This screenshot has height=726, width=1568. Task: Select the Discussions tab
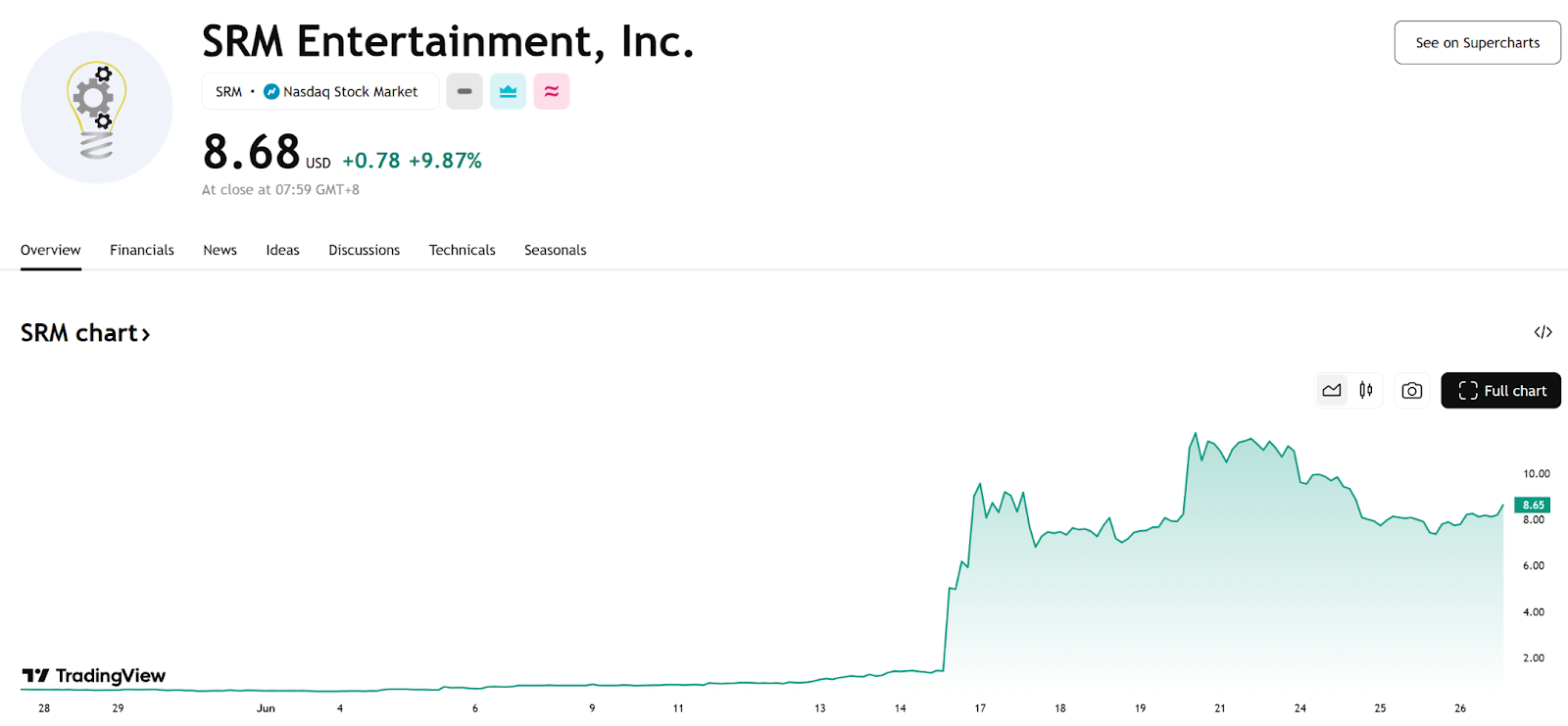click(x=365, y=250)
